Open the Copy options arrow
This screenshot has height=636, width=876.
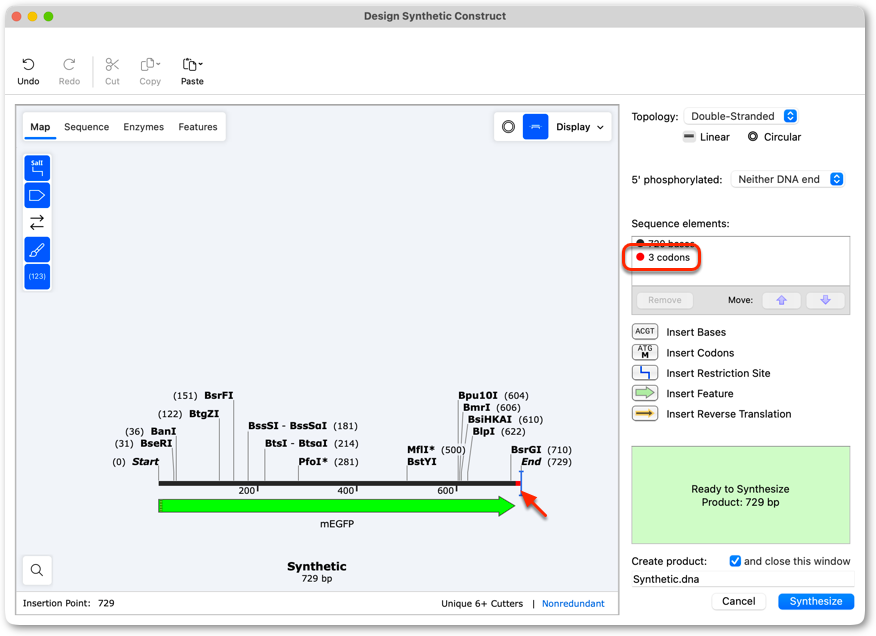(159, 64)
